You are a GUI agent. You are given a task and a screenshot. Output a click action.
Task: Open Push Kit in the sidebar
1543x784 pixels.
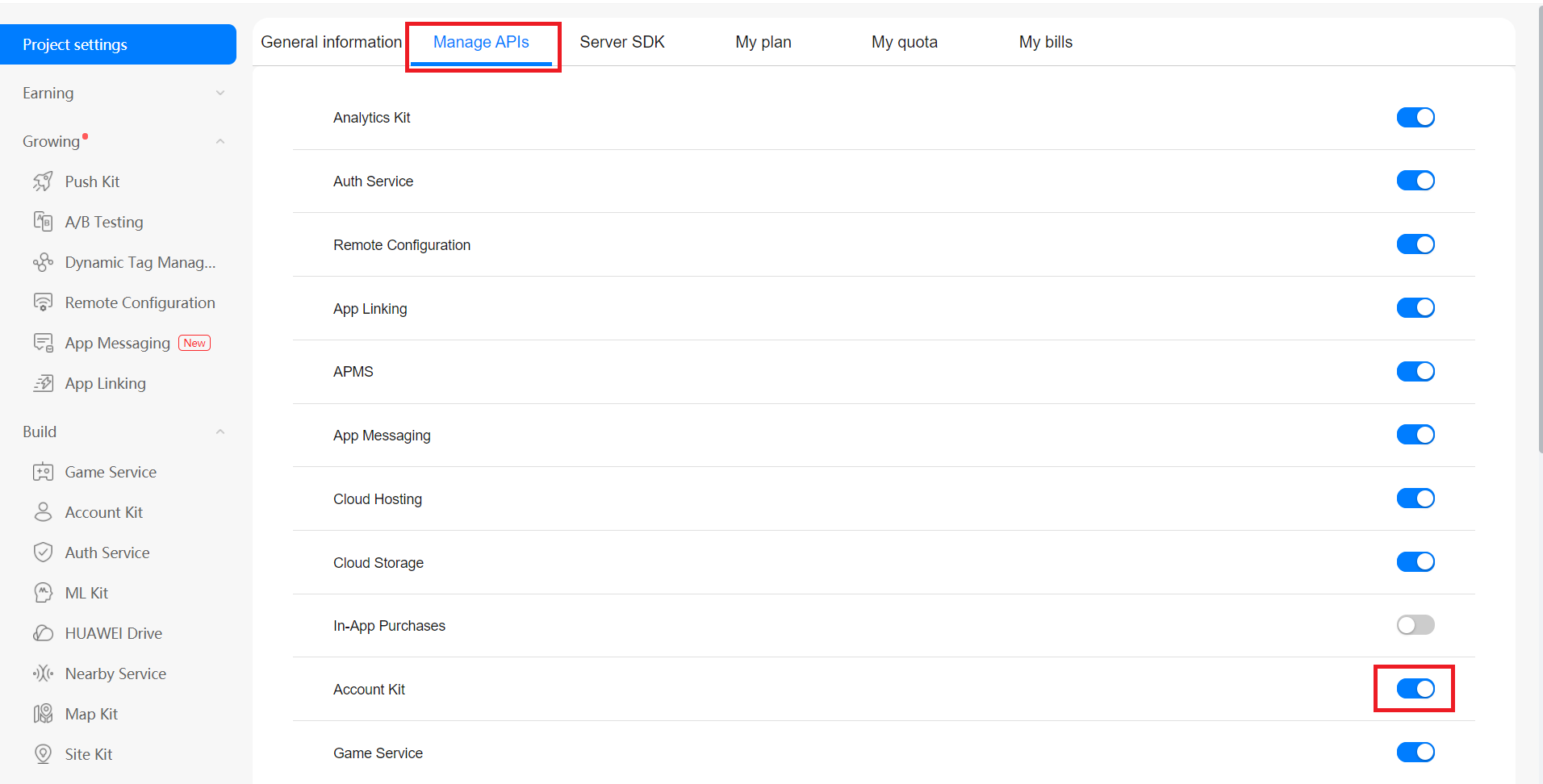click(92, 181)
